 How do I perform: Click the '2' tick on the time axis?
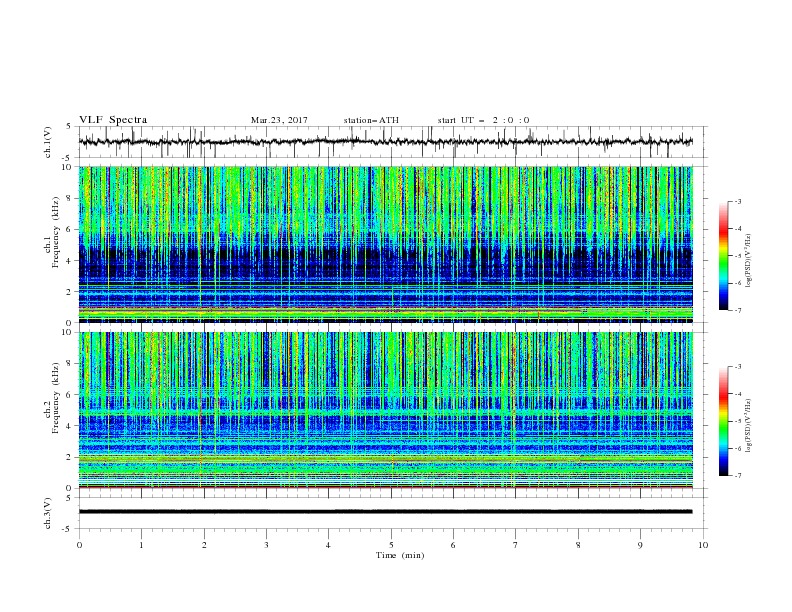click(x=204, y=545)
